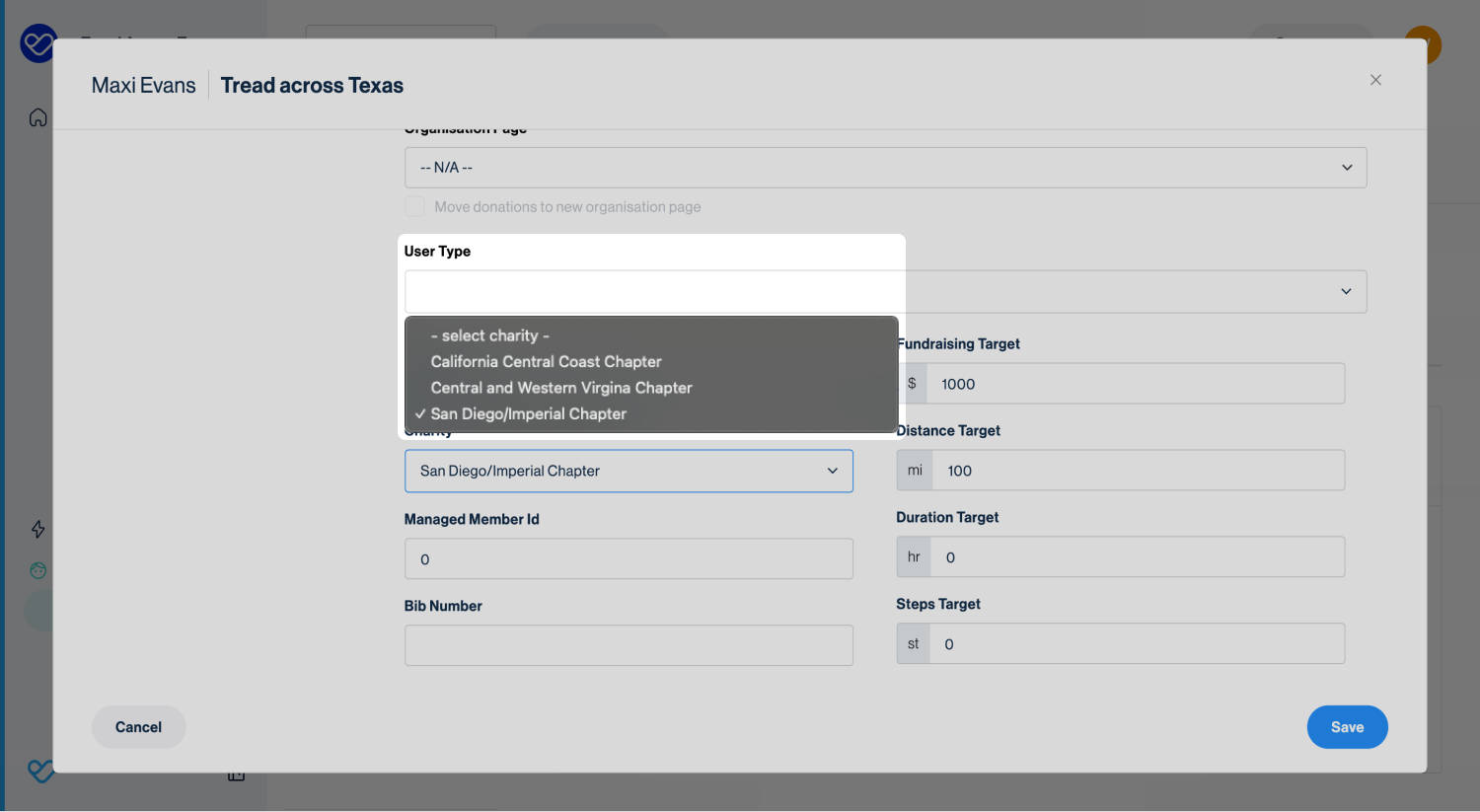Screen dimensions: 1480x812
Task: Select California Central Coast Chapter option
Action: click(546, 362)
